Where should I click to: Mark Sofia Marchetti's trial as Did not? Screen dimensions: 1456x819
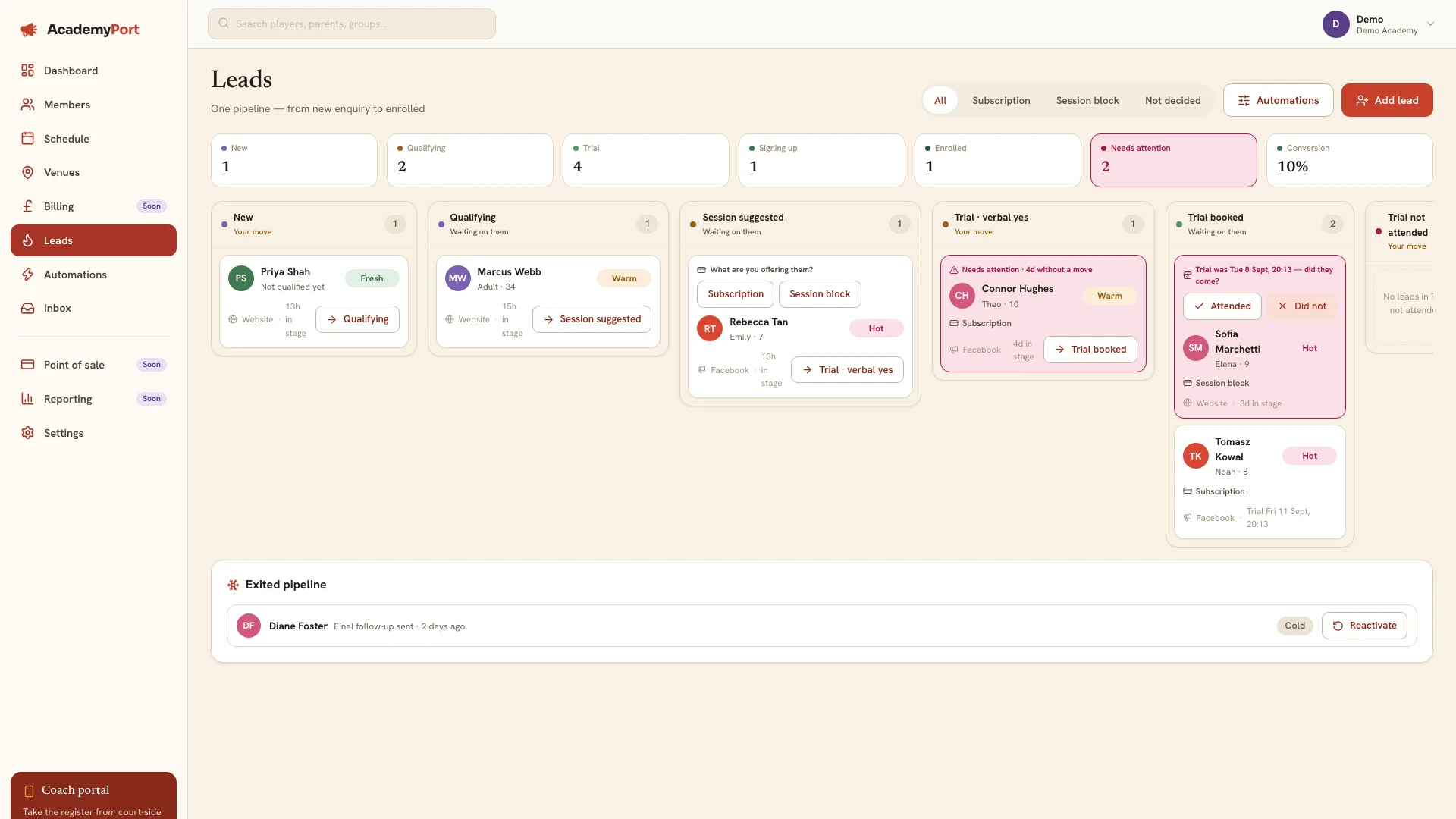click(x=1302, y=306)
